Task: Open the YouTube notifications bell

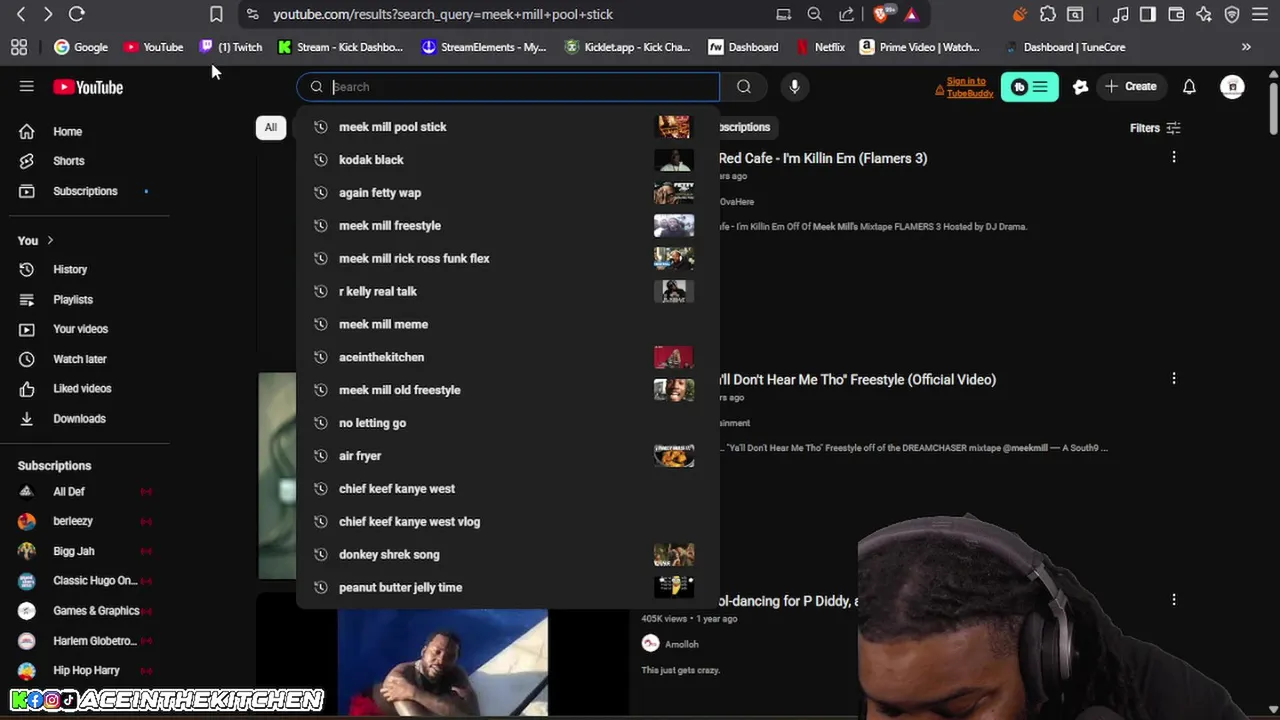Action: coord(1189,87)
